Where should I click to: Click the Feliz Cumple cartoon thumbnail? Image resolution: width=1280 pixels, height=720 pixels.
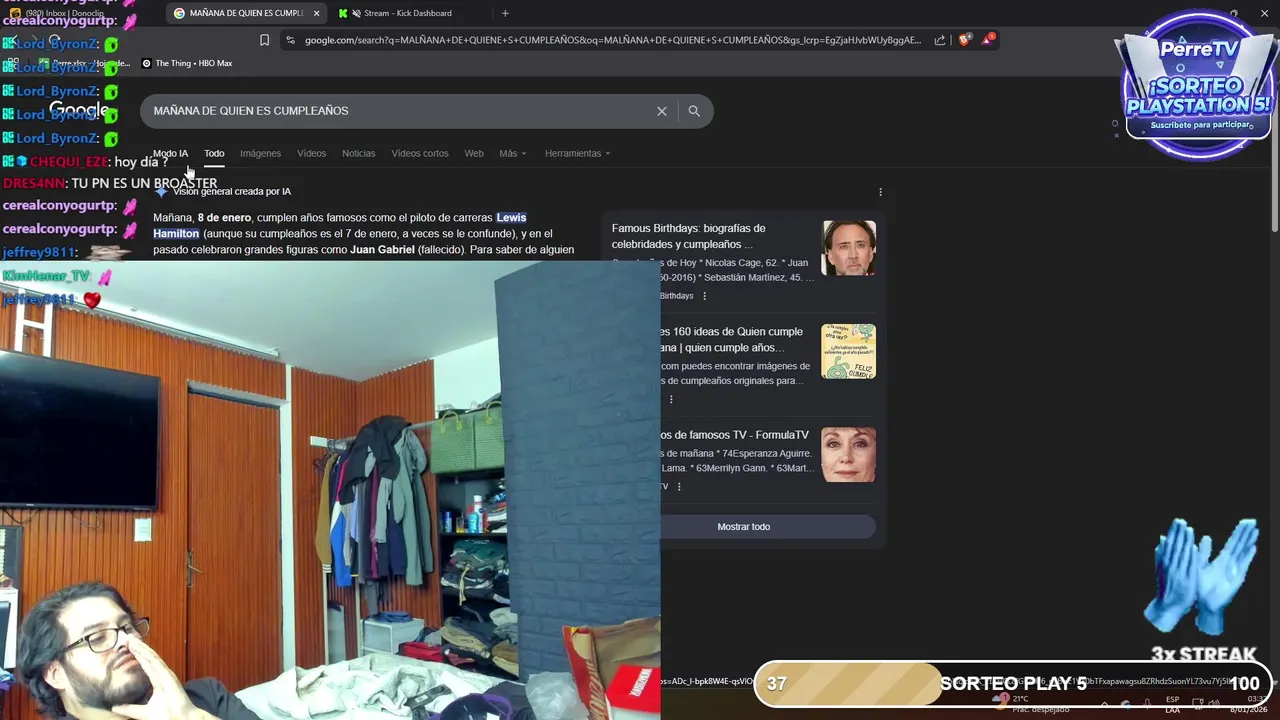pyautogui.click(x=848, y=351)
